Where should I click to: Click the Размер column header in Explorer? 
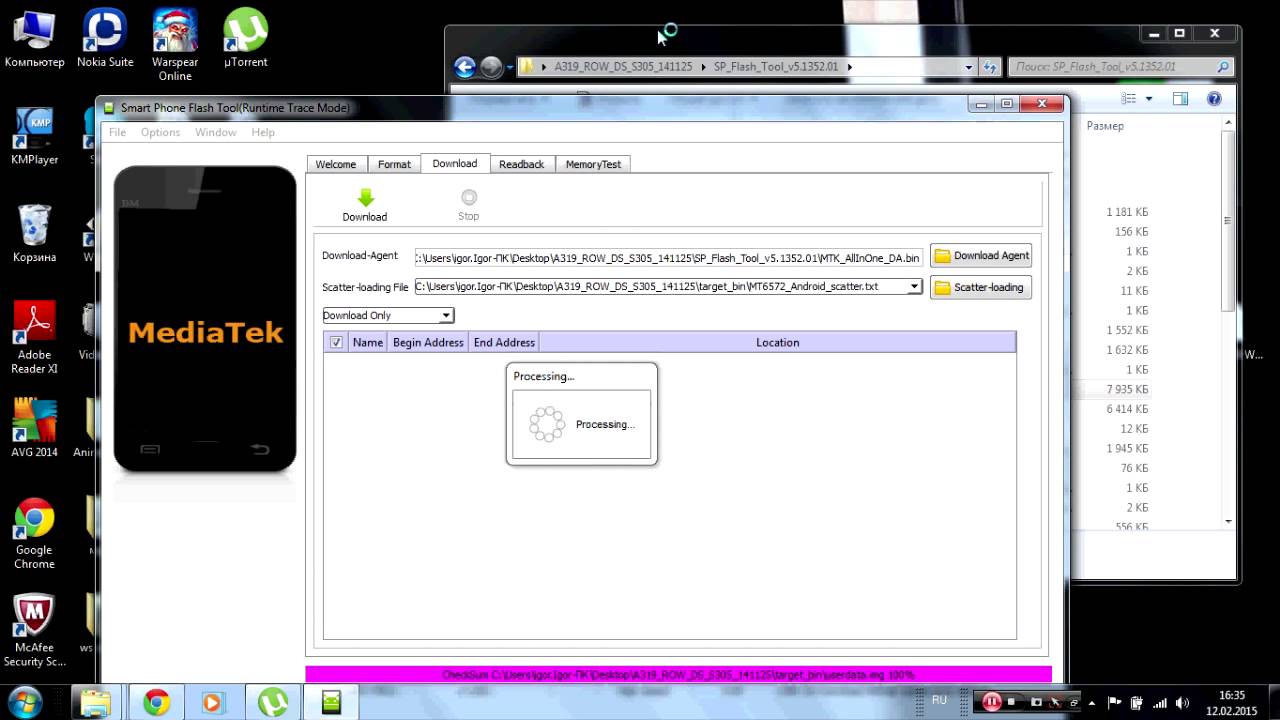[x=1105, y=126]
